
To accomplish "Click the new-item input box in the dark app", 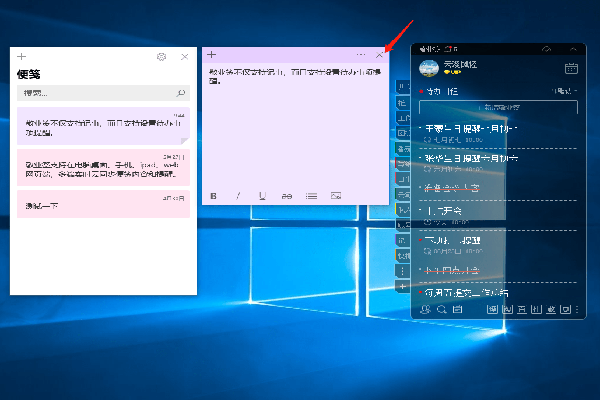I will (x=498, y=107).
